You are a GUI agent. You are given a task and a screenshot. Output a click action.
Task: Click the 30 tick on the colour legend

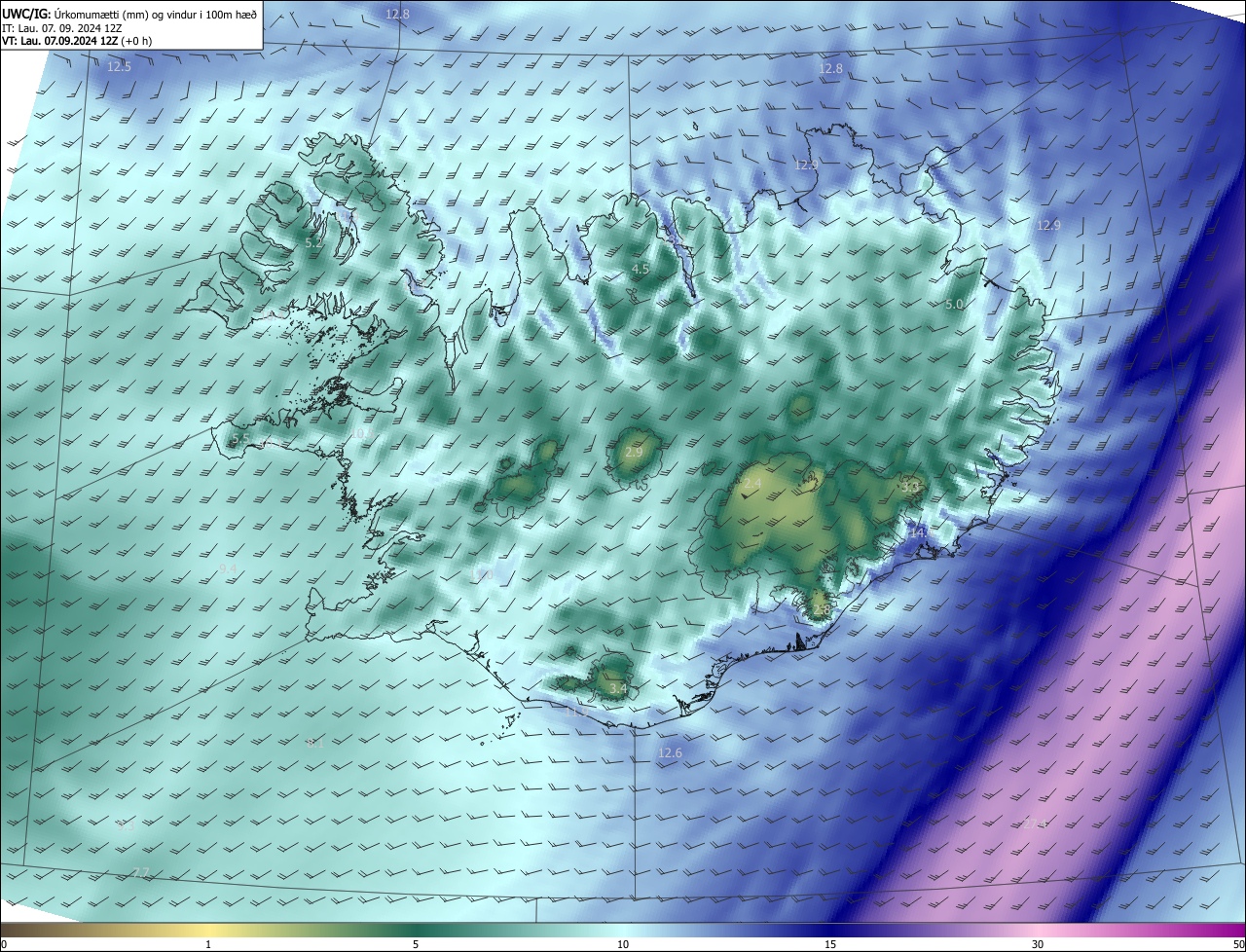click(1038, 944)
